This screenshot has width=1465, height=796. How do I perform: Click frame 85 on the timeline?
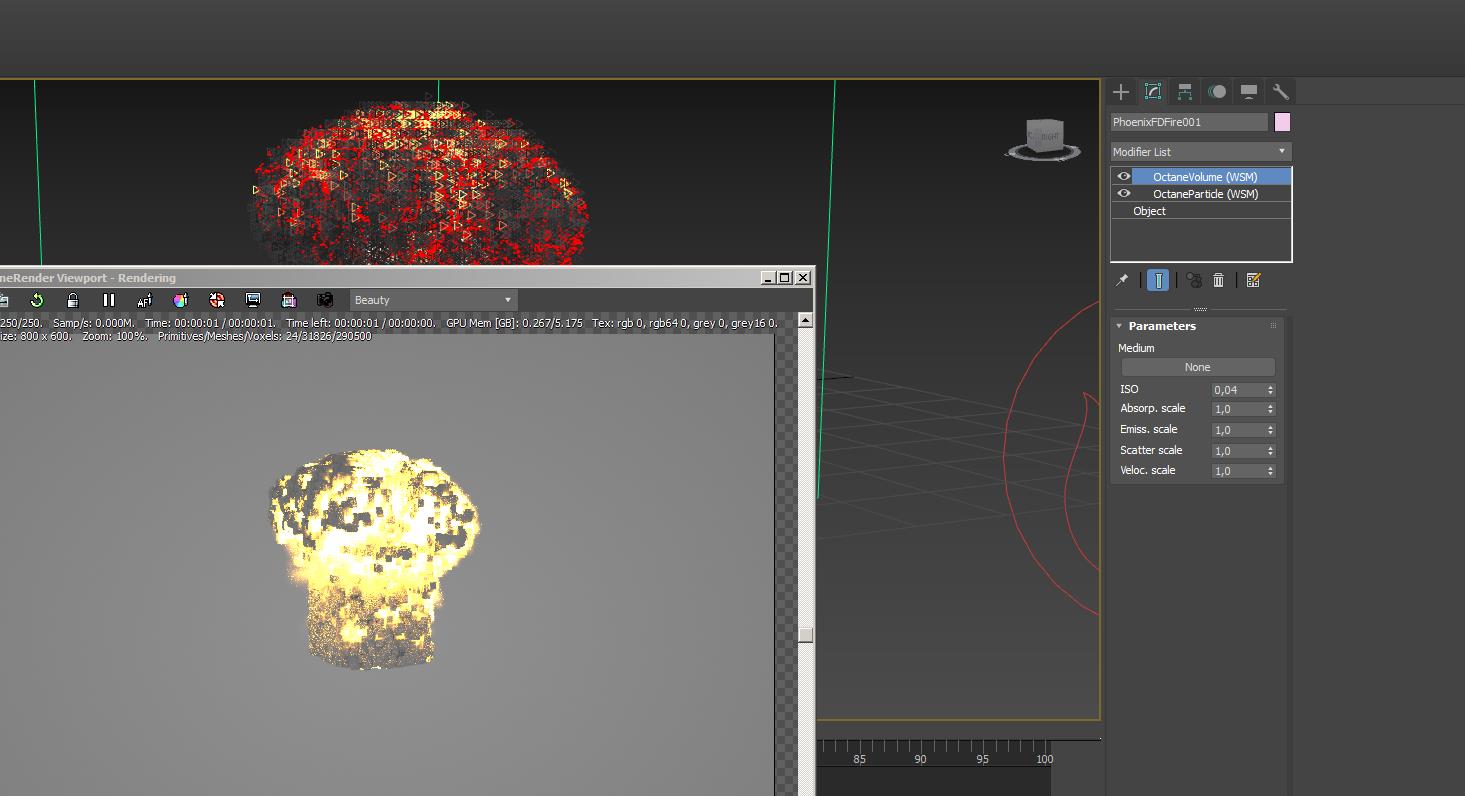pyautogui.click(x=859, y=760)
